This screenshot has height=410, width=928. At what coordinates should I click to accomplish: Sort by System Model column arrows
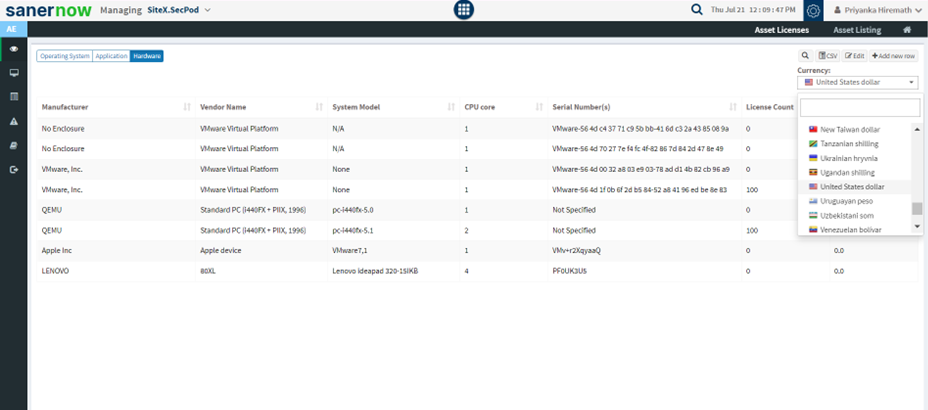click(452, 107)
